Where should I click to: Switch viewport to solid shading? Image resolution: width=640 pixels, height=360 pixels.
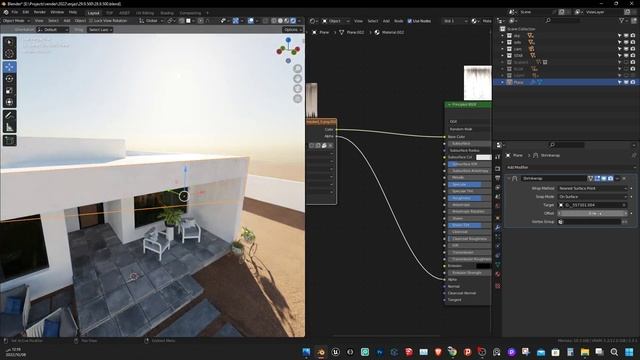click(x=280, y=21)
